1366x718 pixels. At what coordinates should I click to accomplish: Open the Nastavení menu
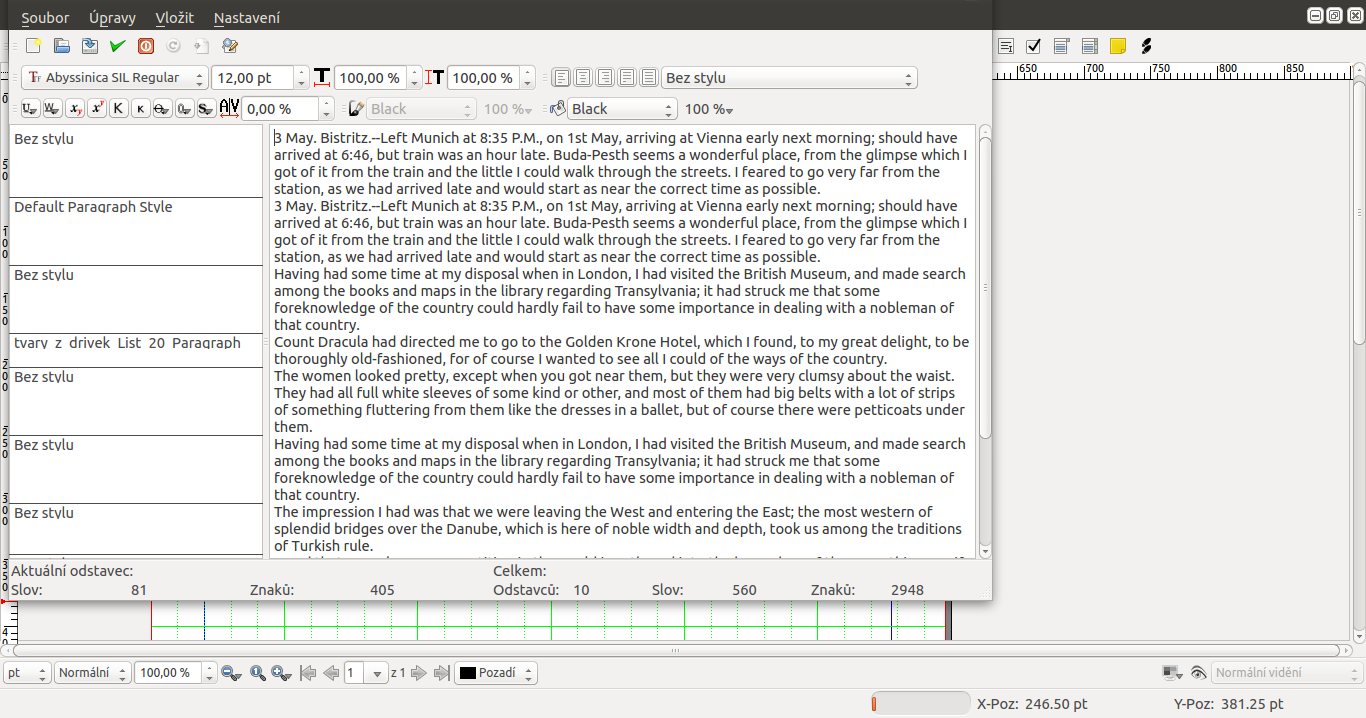coord(247,17)
